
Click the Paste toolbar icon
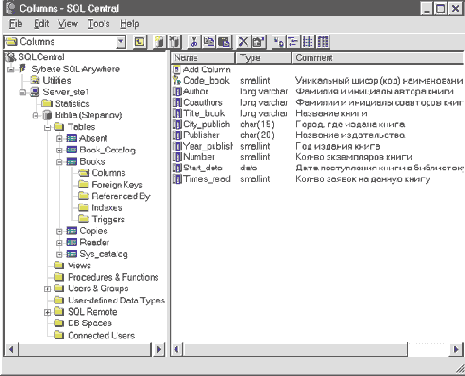(x=224, y=42)
